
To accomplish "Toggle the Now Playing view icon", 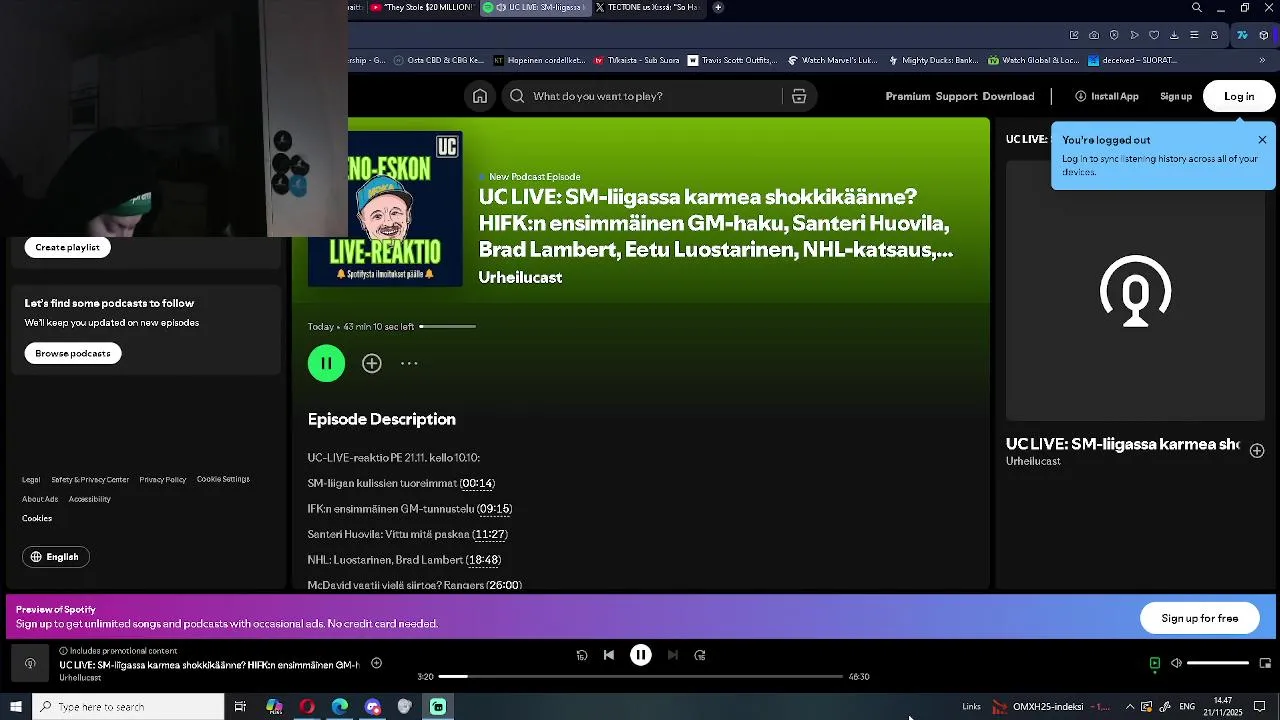I will pyautogui.click(x=1155, y=663).
